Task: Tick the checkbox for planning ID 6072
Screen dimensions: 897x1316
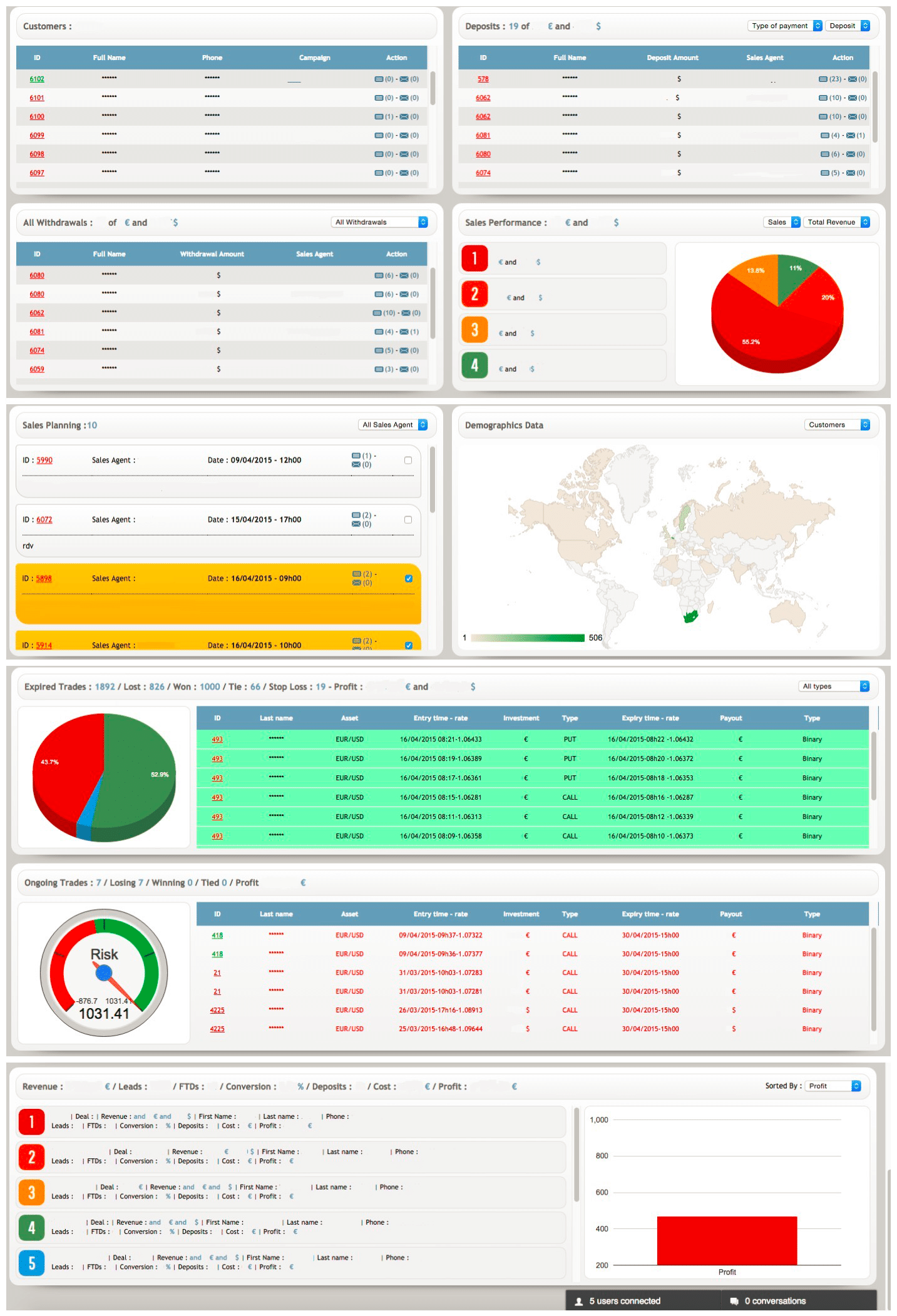Action: pyautogui.click(x=408, y=520)
